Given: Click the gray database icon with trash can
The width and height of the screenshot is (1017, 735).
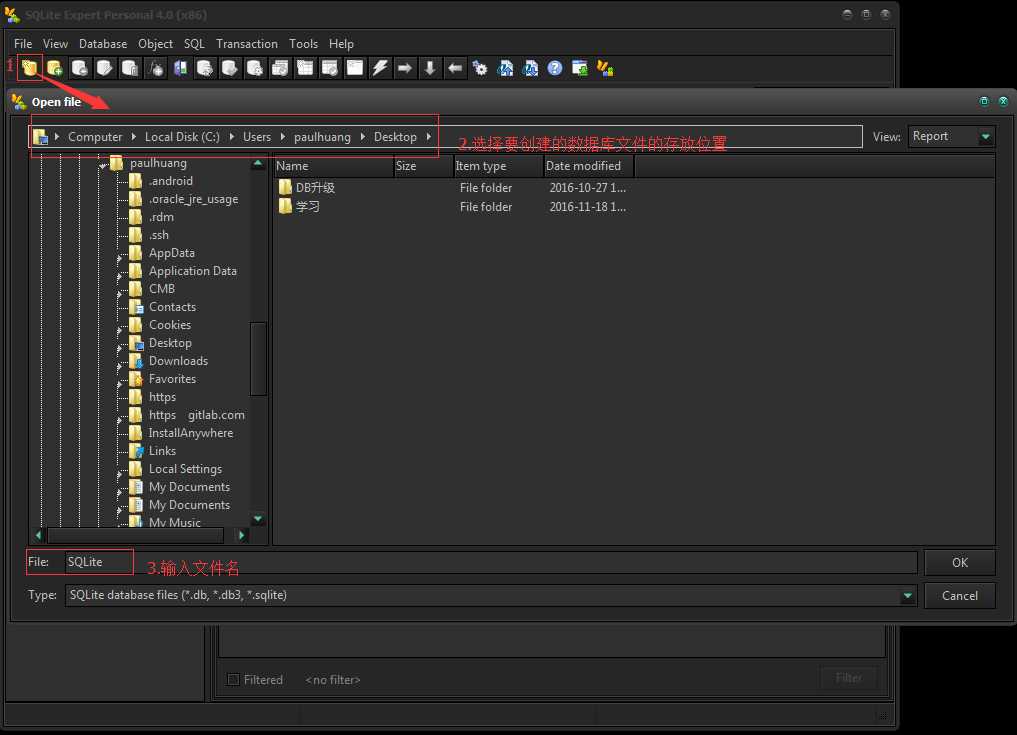Looking at the screenshot, I should coord(130,67).
